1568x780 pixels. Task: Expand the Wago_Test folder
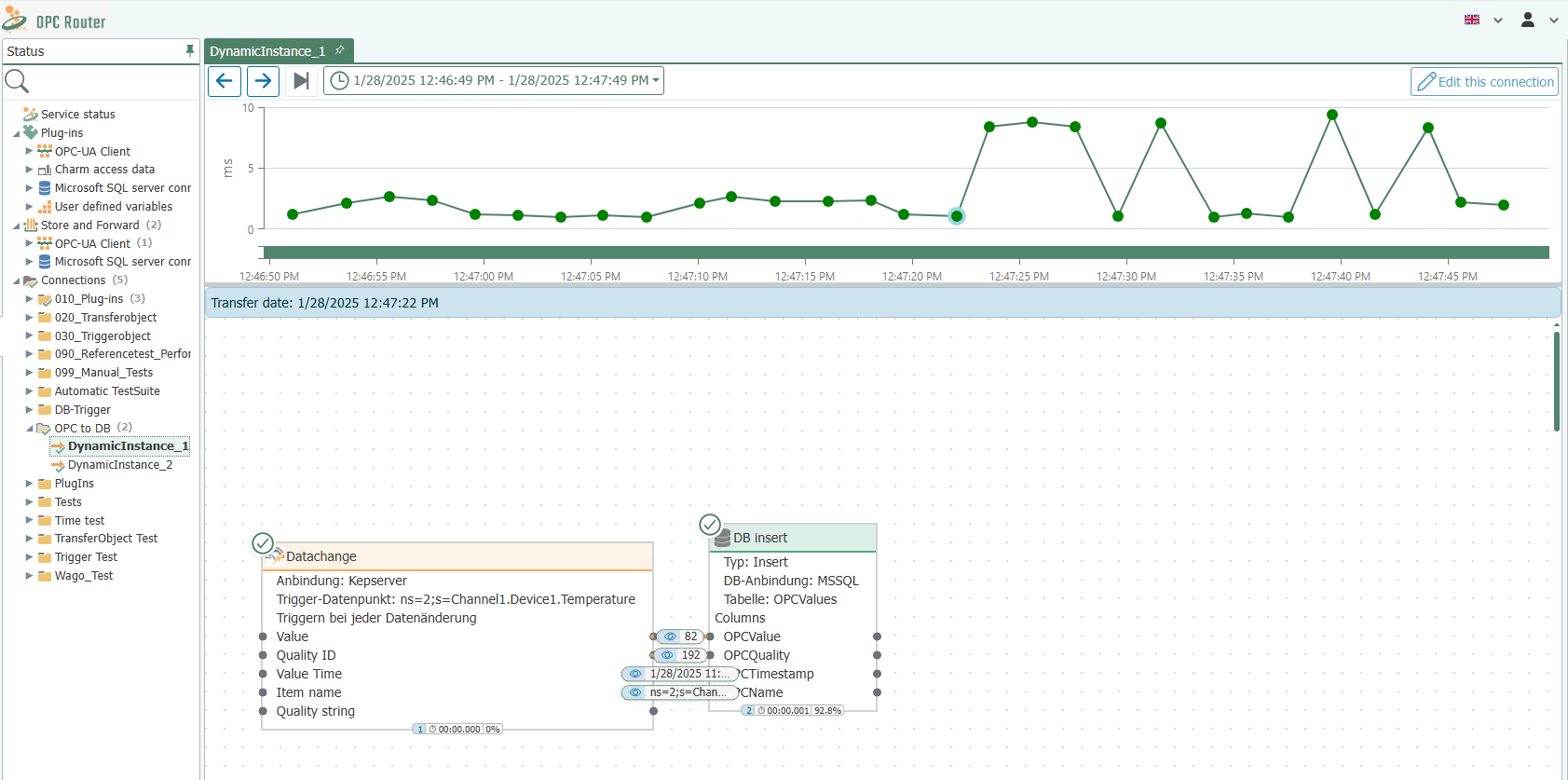tap(29, 576)
